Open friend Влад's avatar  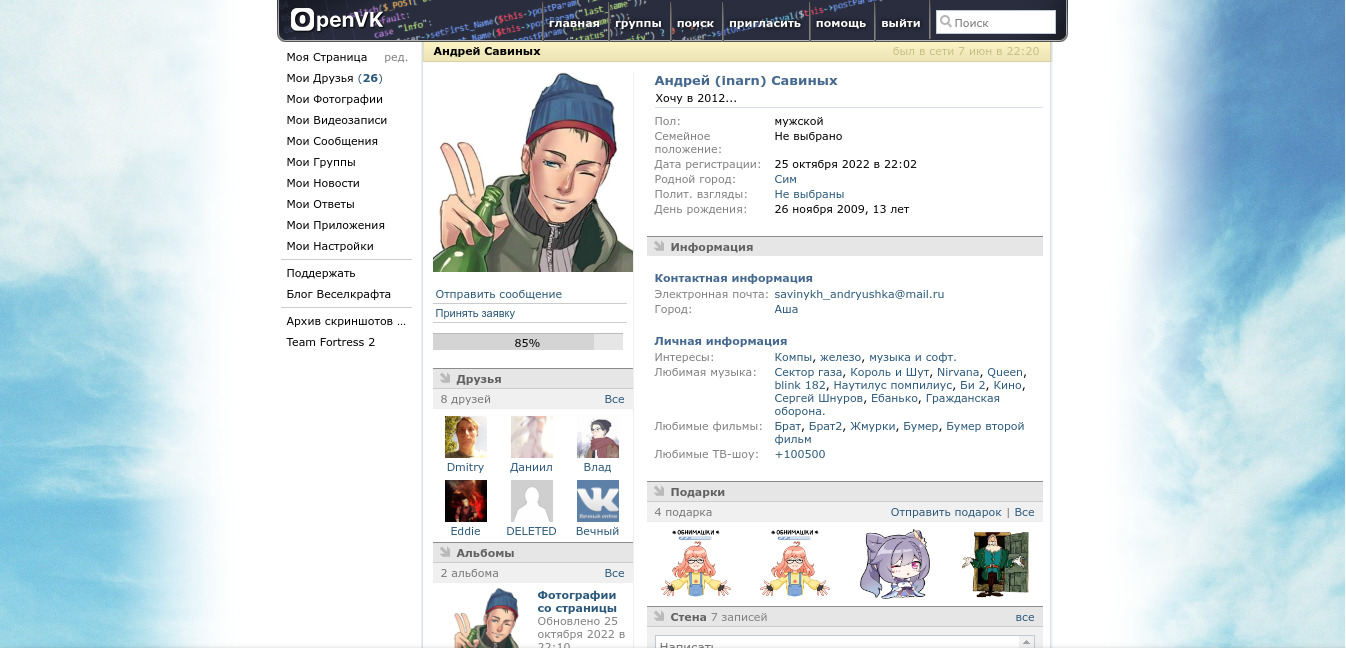click(x=598, y=437)
